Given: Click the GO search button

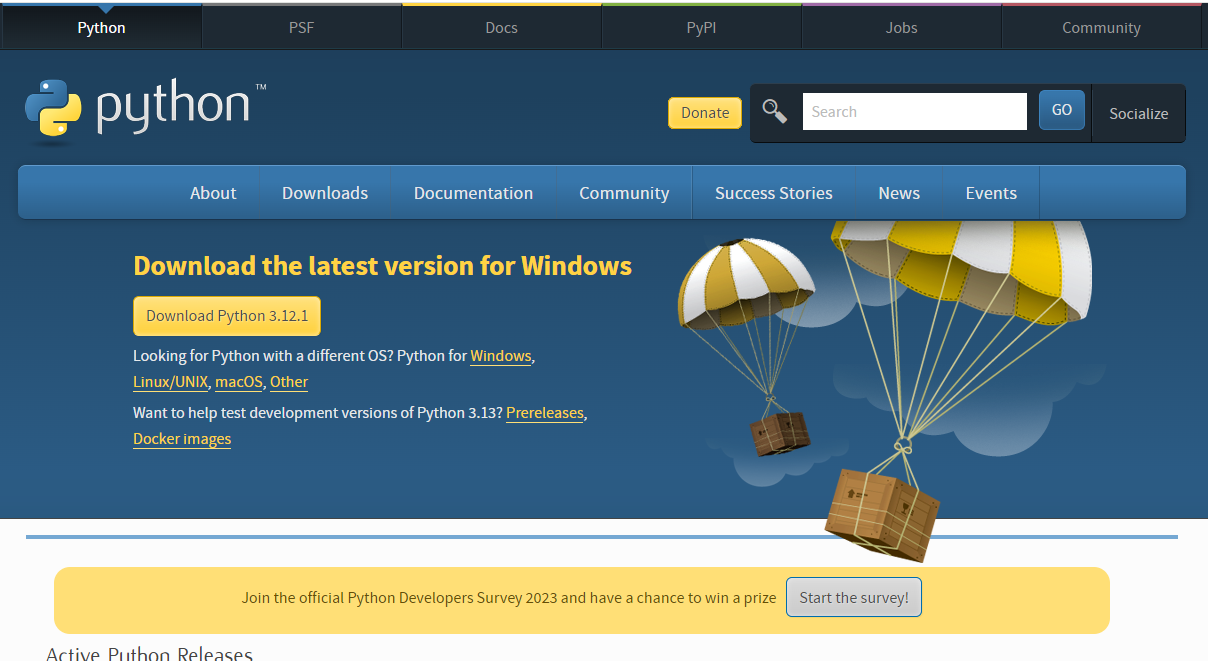Looking at the screenshot, I should (1062, 110).
